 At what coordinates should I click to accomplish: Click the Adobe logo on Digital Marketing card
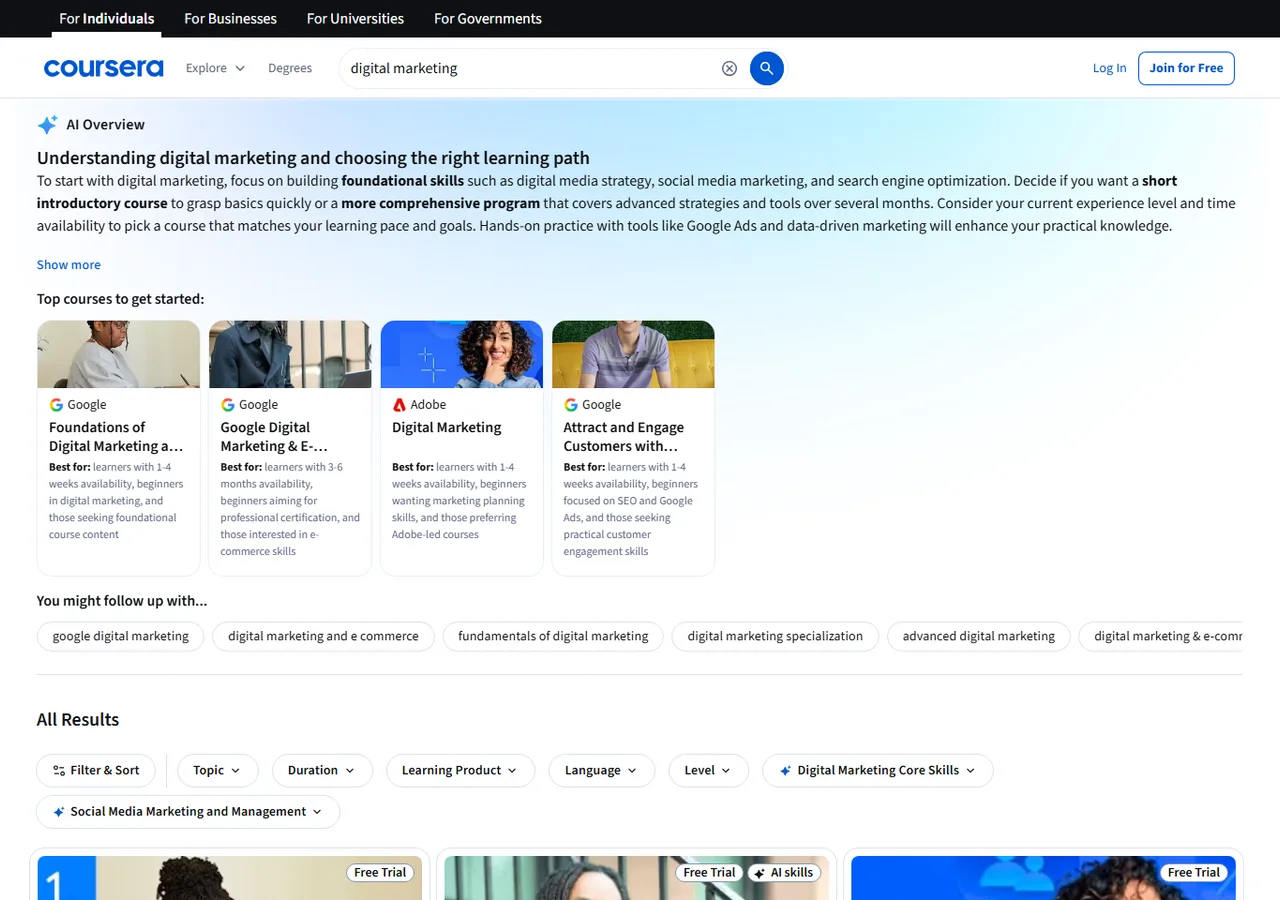tap(399, 405)
